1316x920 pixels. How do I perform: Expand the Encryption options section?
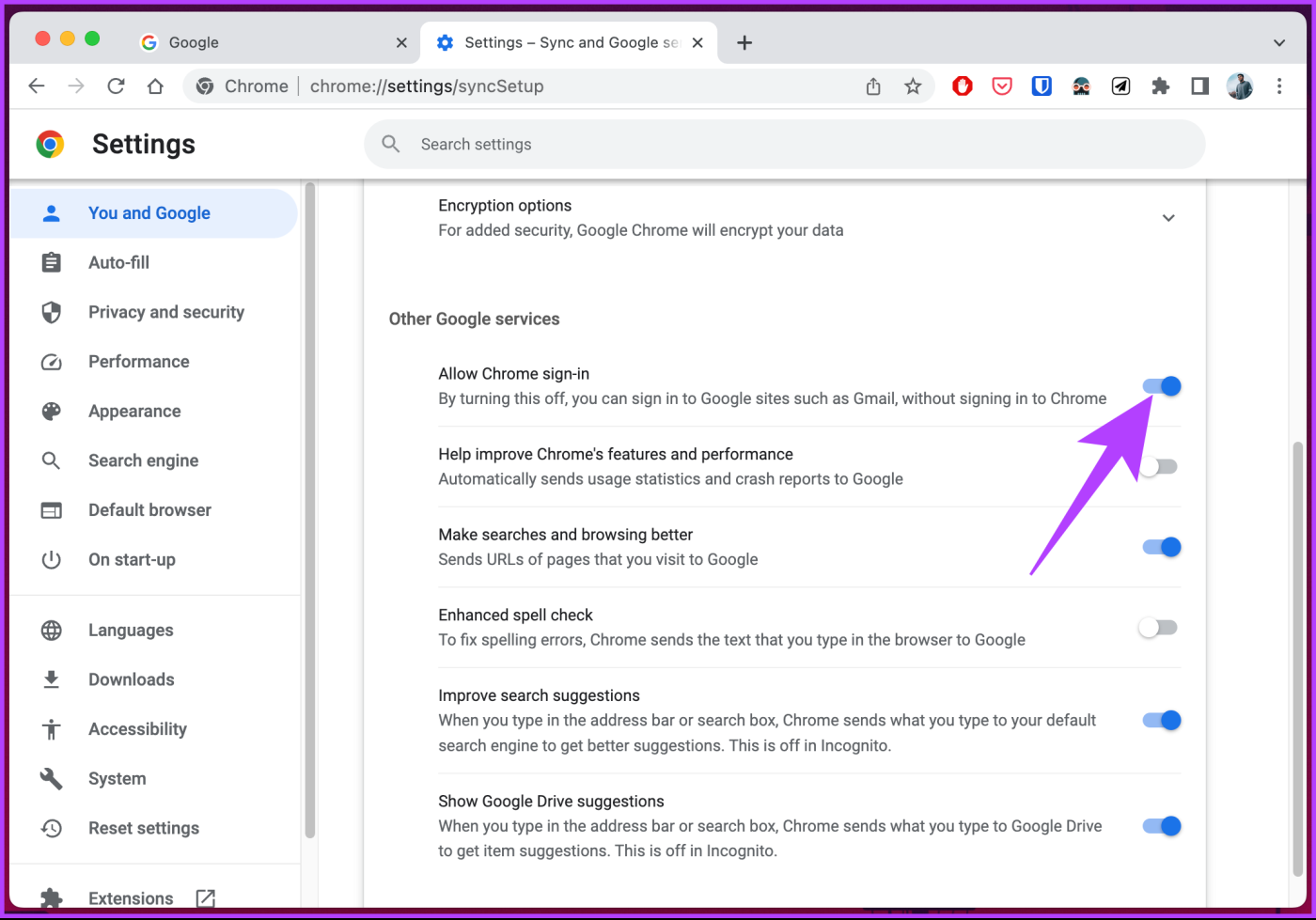pyautogui.click(x=1168, y=217)
